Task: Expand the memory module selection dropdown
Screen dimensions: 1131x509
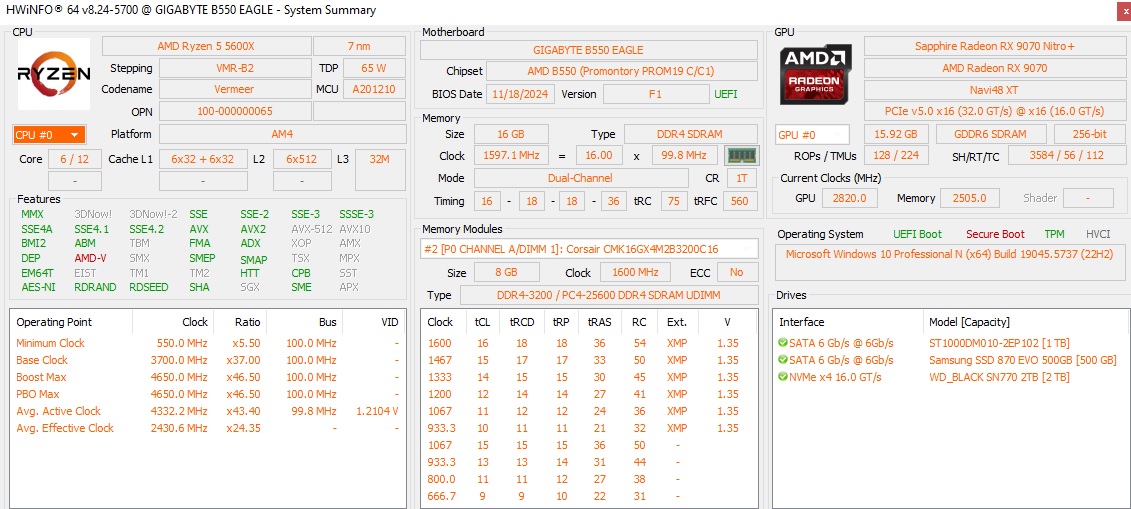Action: click(589, 249)
